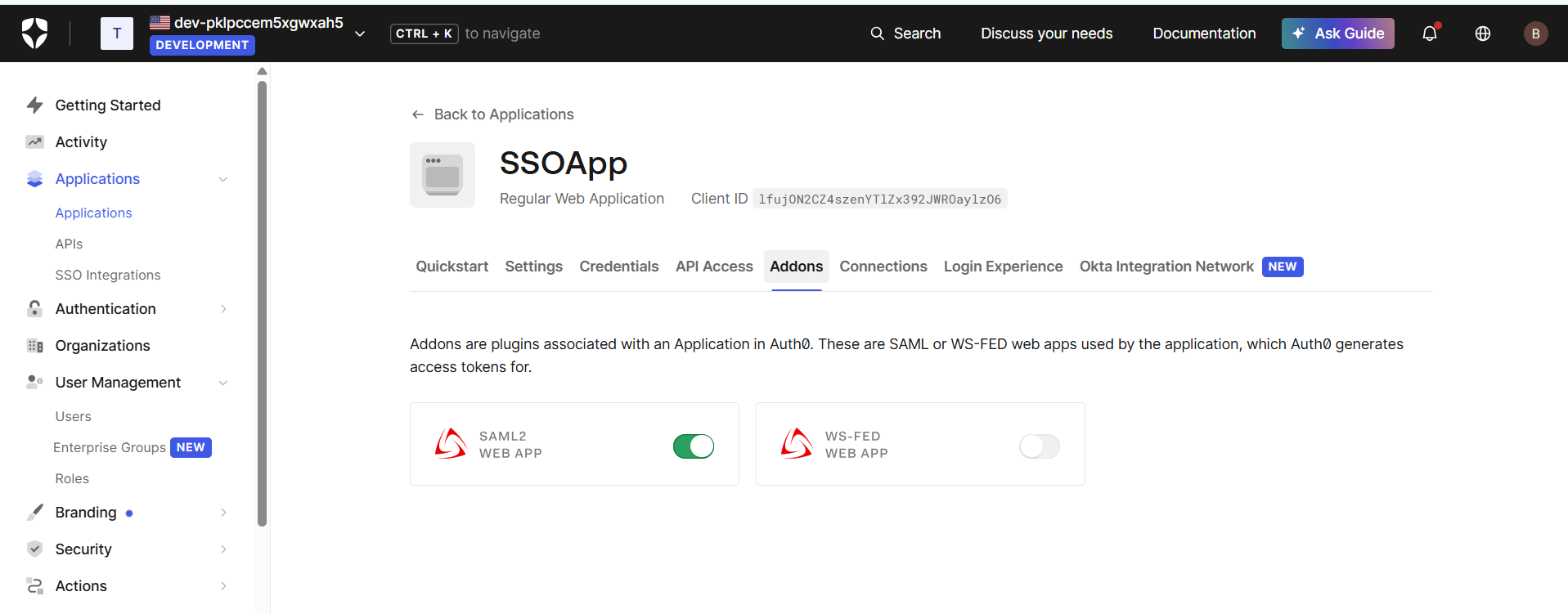Click the SSOApp application thumbnail icon

coord(443,175)
